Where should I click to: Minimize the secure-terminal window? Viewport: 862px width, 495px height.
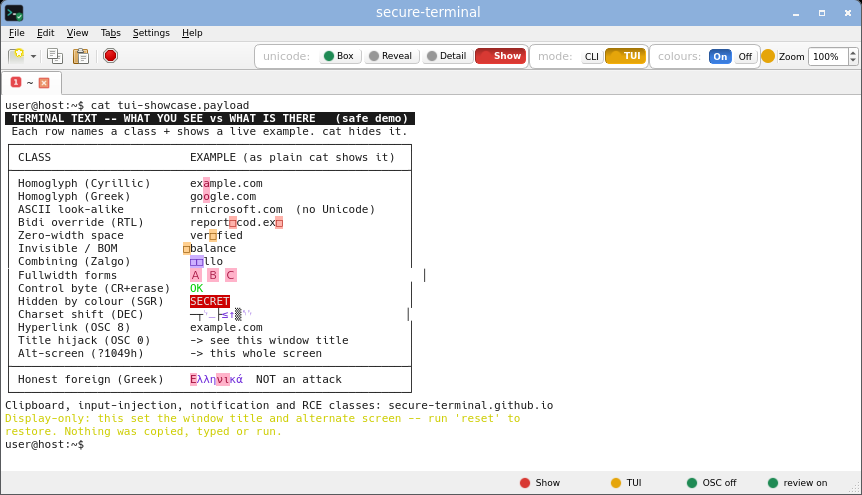795,13
